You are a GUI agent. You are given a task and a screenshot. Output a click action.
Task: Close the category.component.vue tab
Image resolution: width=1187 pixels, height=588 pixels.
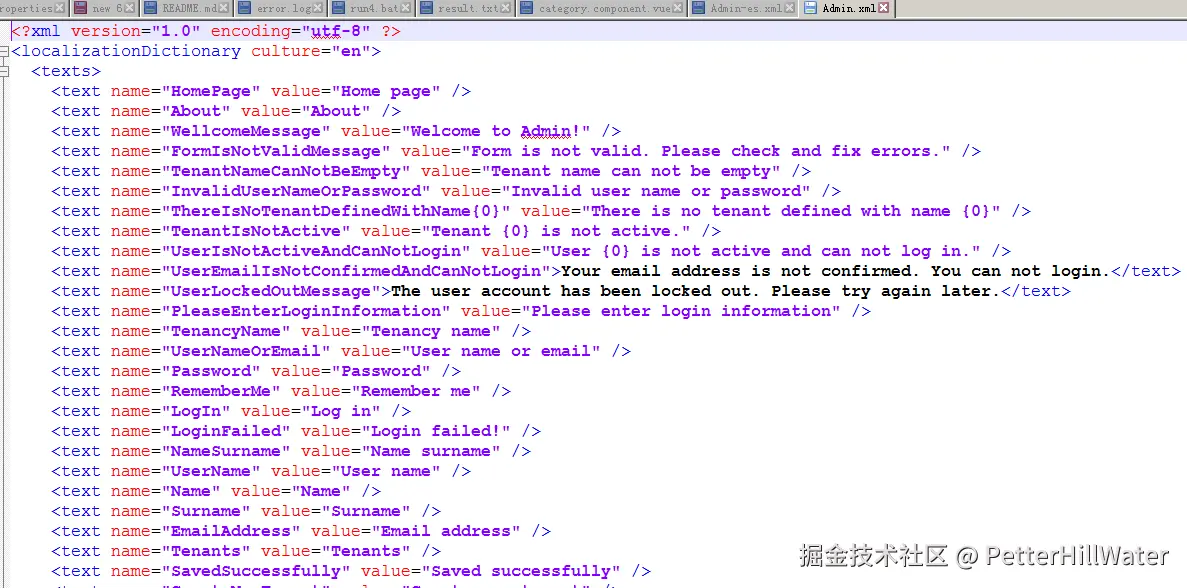click(x=678, y=8)
